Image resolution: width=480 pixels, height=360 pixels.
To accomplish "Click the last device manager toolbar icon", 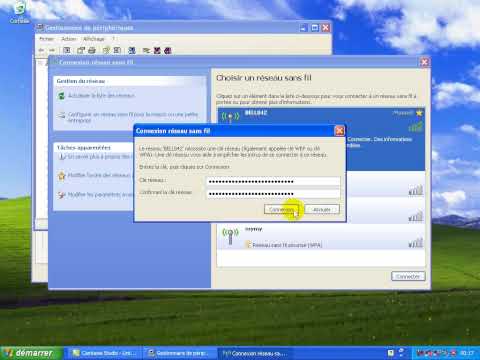I will point(168,50).
